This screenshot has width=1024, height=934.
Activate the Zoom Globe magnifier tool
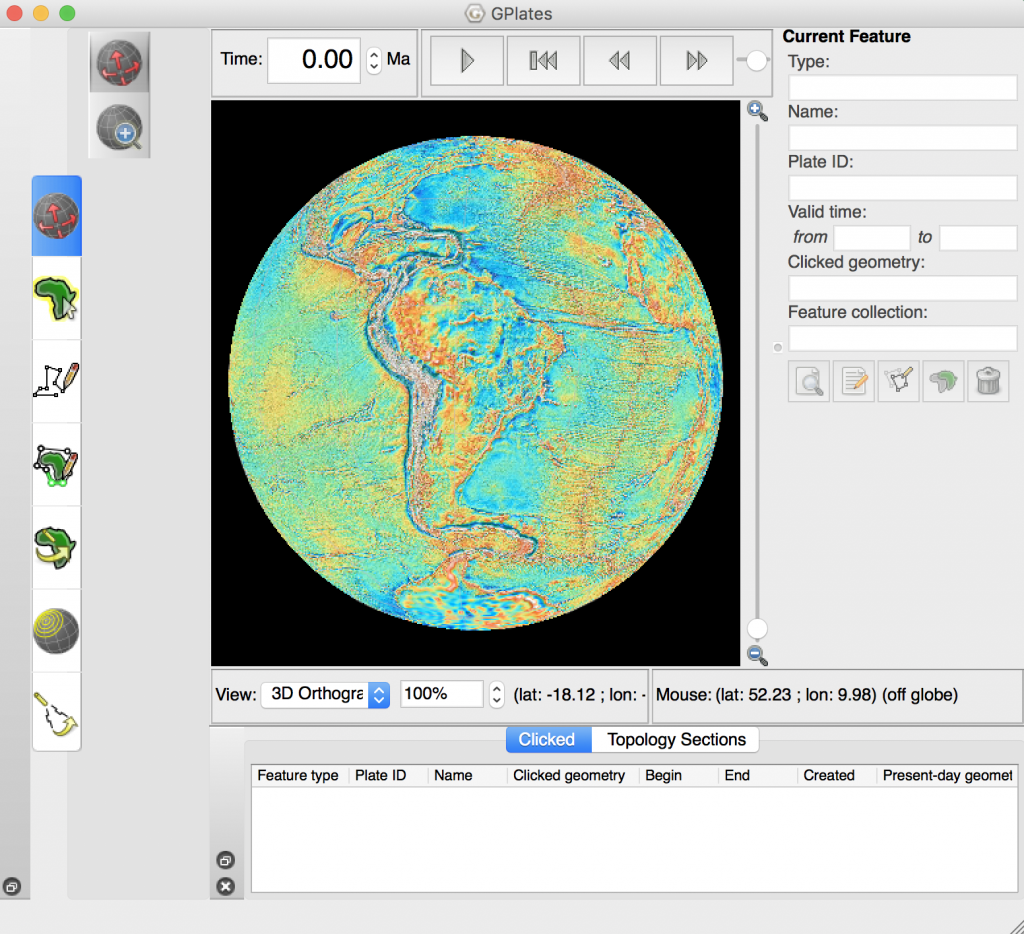[x=119, y=128]
